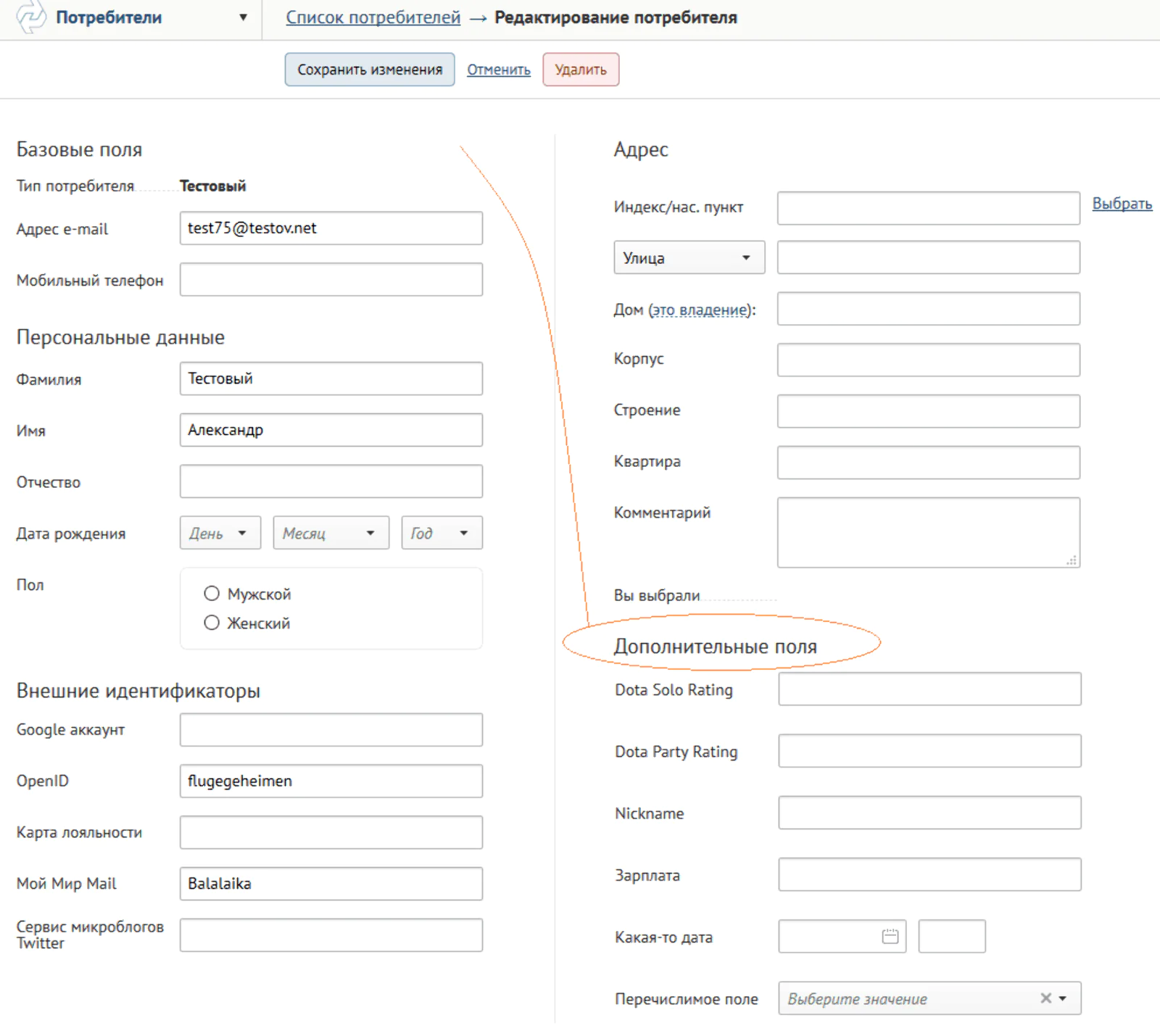Click the Сохранить изменения button
Screen dimensions: 1160x1036
click(370, 70)
